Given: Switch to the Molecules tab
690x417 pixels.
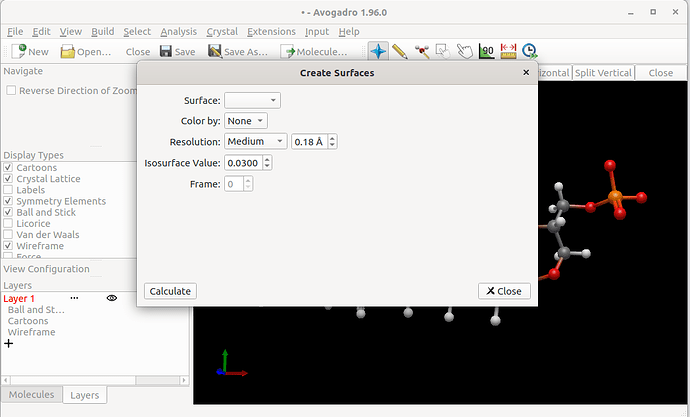Looking at the screenshot, I should point(32,395).
